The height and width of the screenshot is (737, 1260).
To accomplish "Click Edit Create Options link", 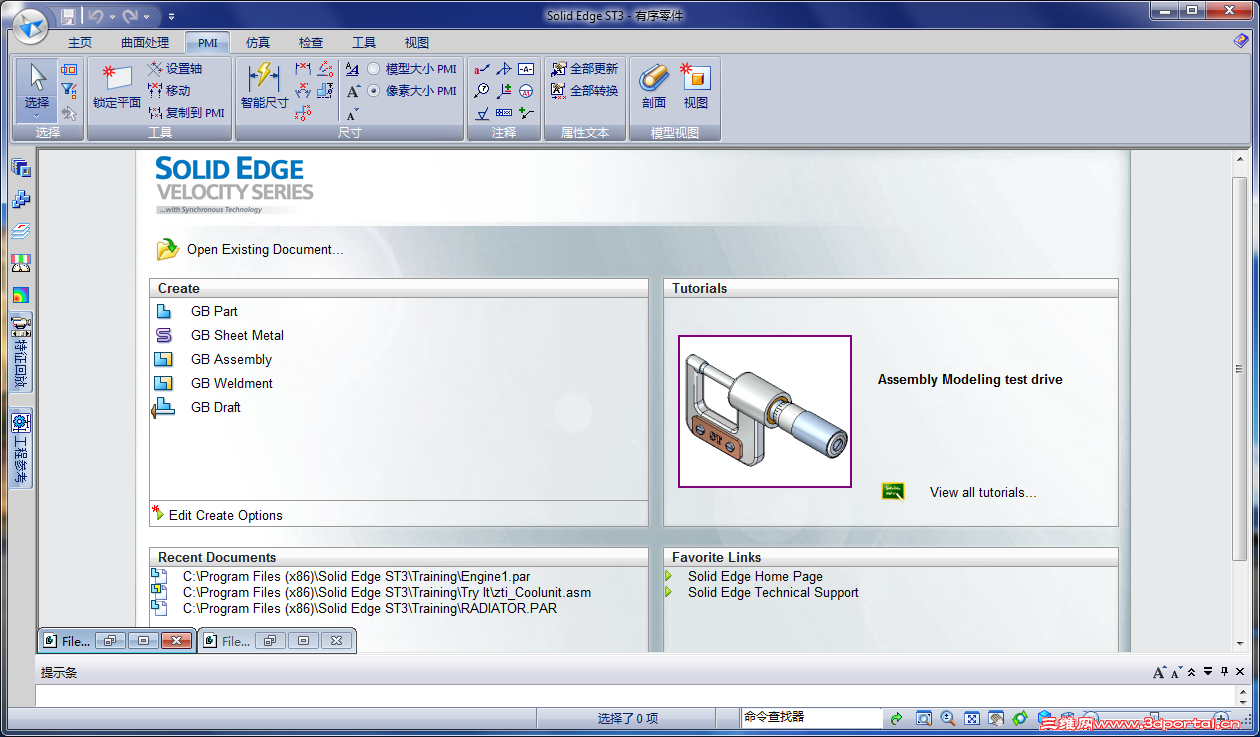I will pos(226,515).
